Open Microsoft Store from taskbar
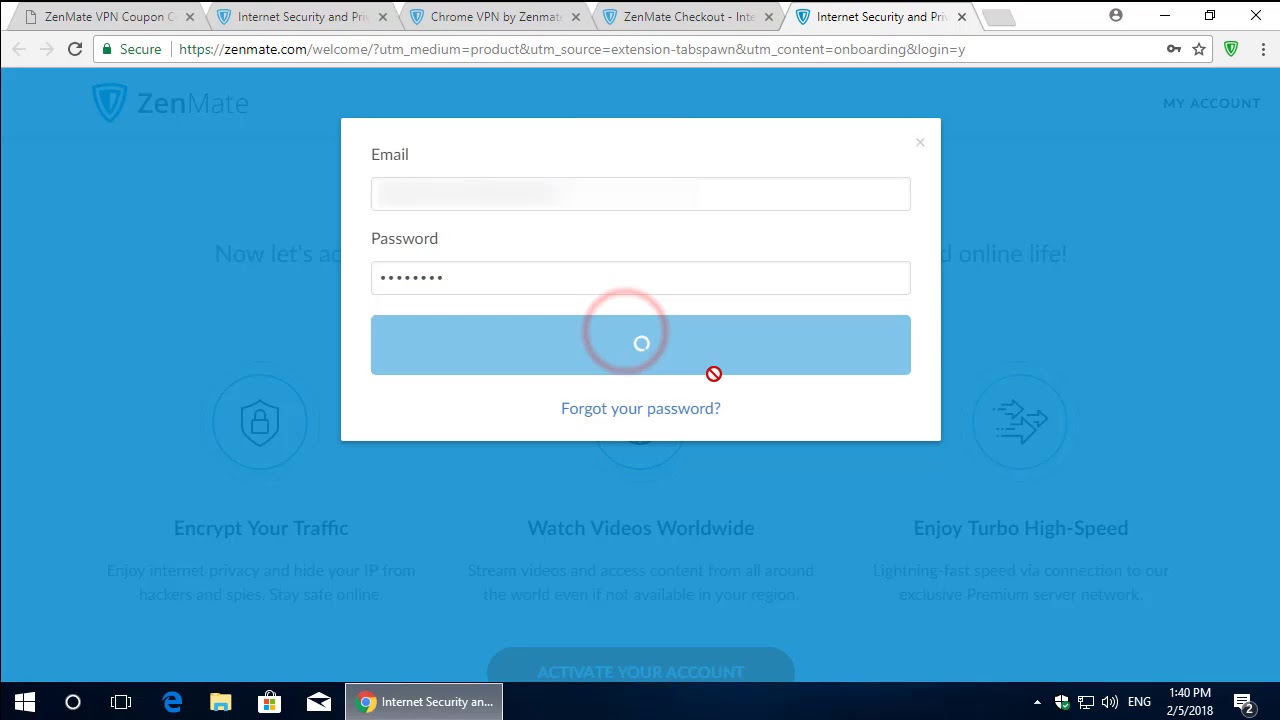 coord(269,702)
